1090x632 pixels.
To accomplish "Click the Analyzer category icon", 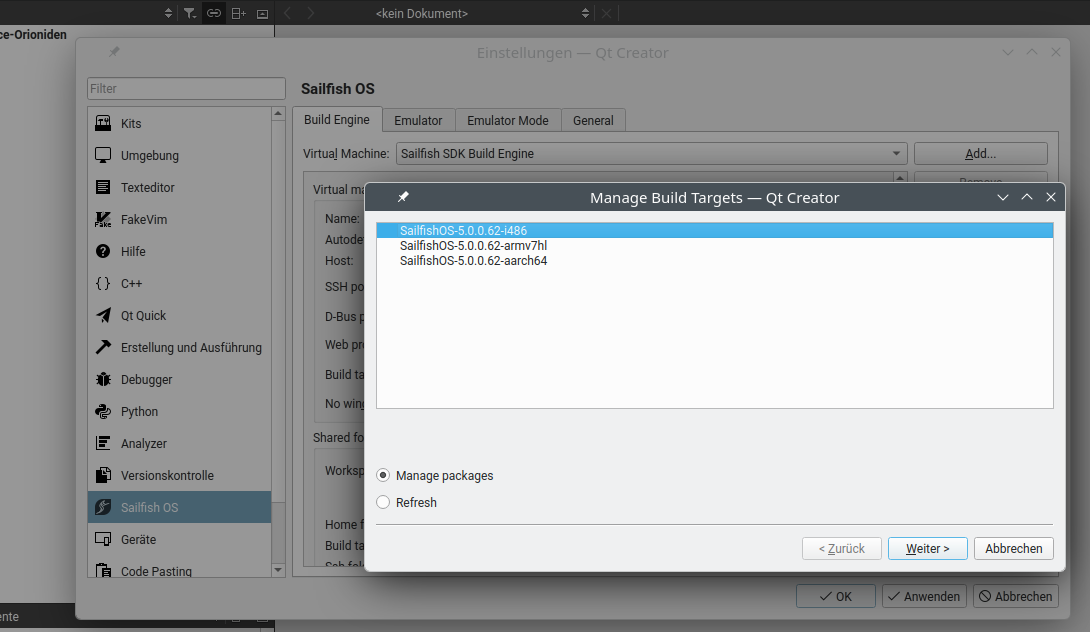I will [x=103, y=444].
